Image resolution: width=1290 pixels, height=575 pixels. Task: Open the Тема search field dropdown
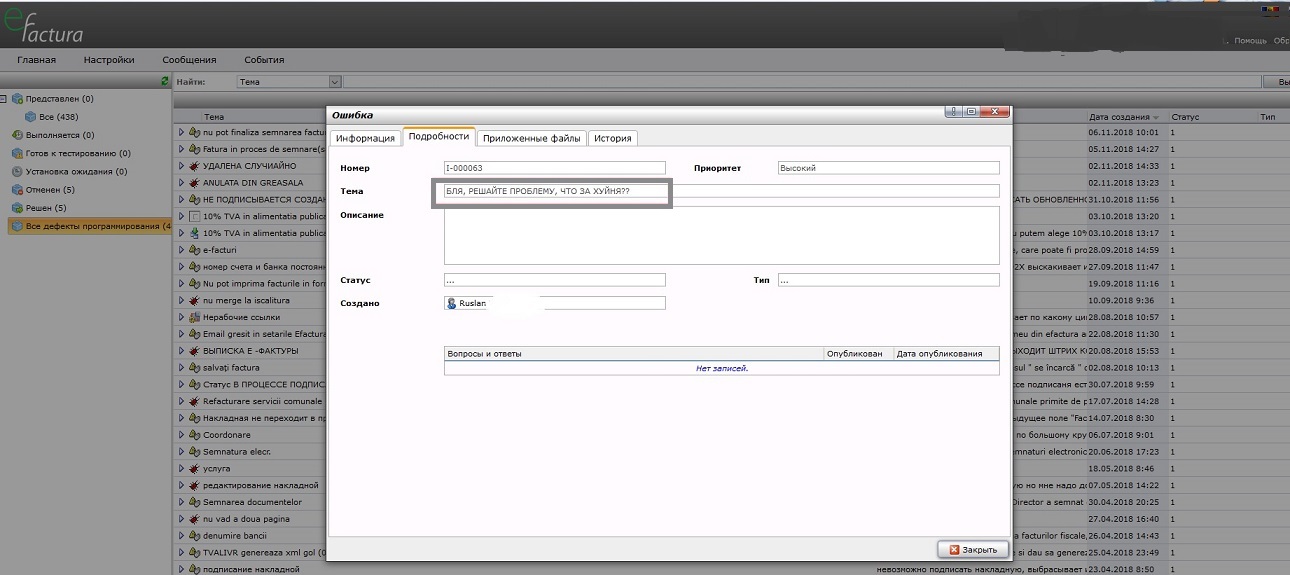pos(335,82)
